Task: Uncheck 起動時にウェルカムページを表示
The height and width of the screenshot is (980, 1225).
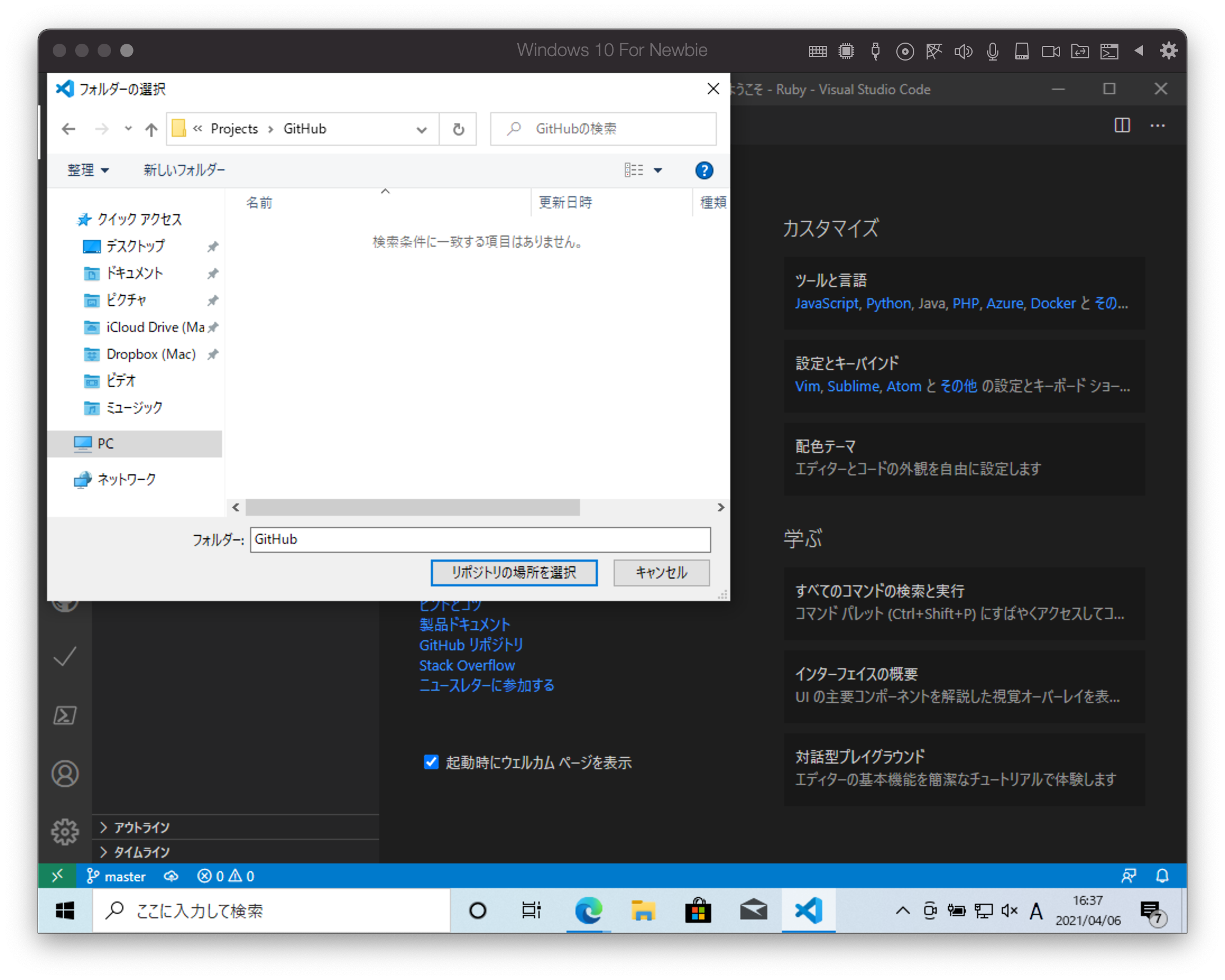Action: pos(431,762)
